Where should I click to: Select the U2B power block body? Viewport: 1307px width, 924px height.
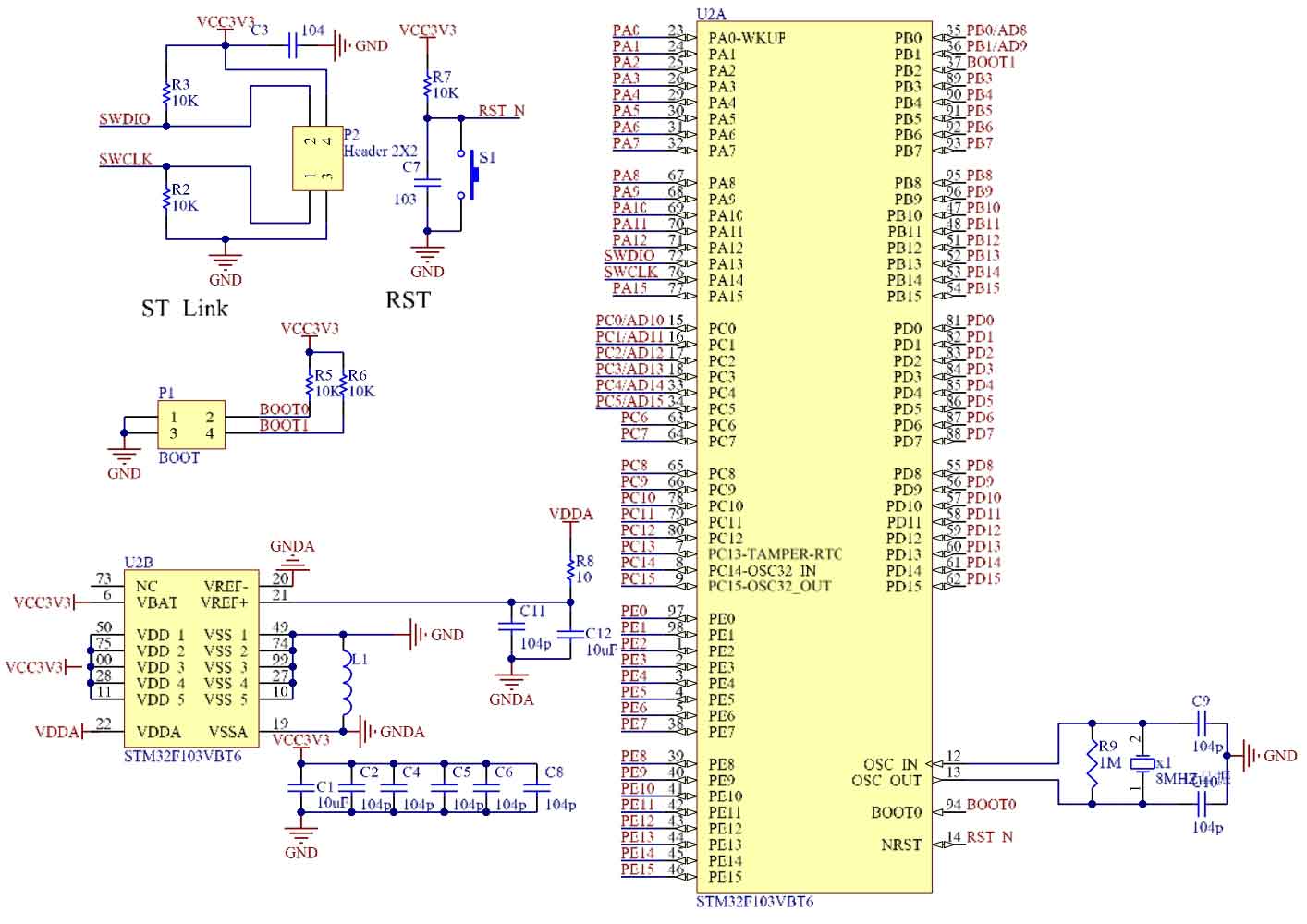(191, 658)
